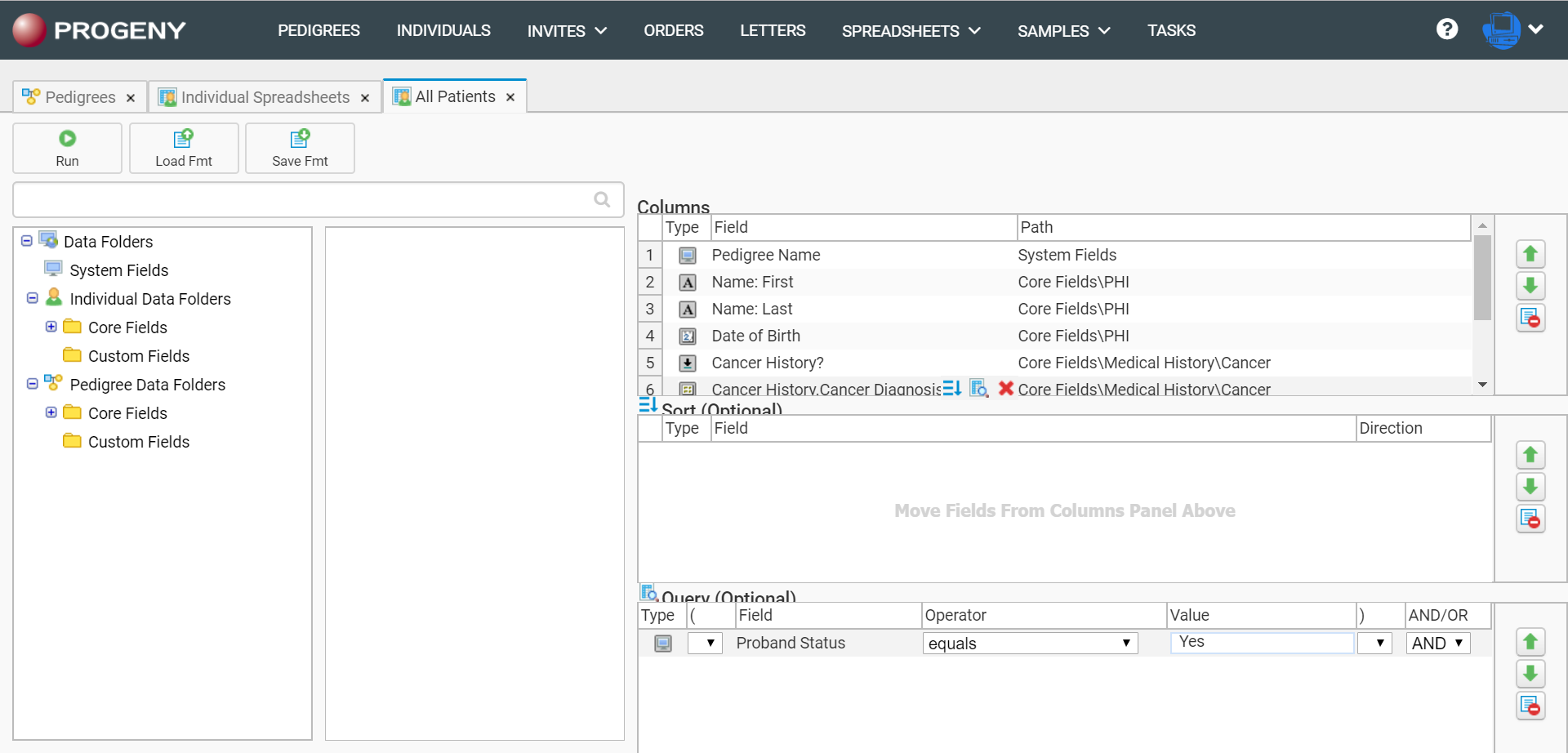
Task: Click the sort icon on Cancer Diagnosis row
Action: pos(951,389)
